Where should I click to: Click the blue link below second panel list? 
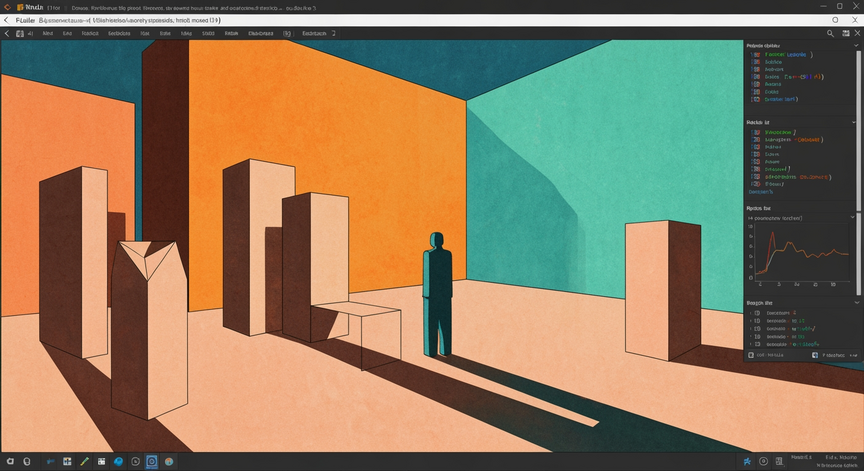[x=761, y=192]
